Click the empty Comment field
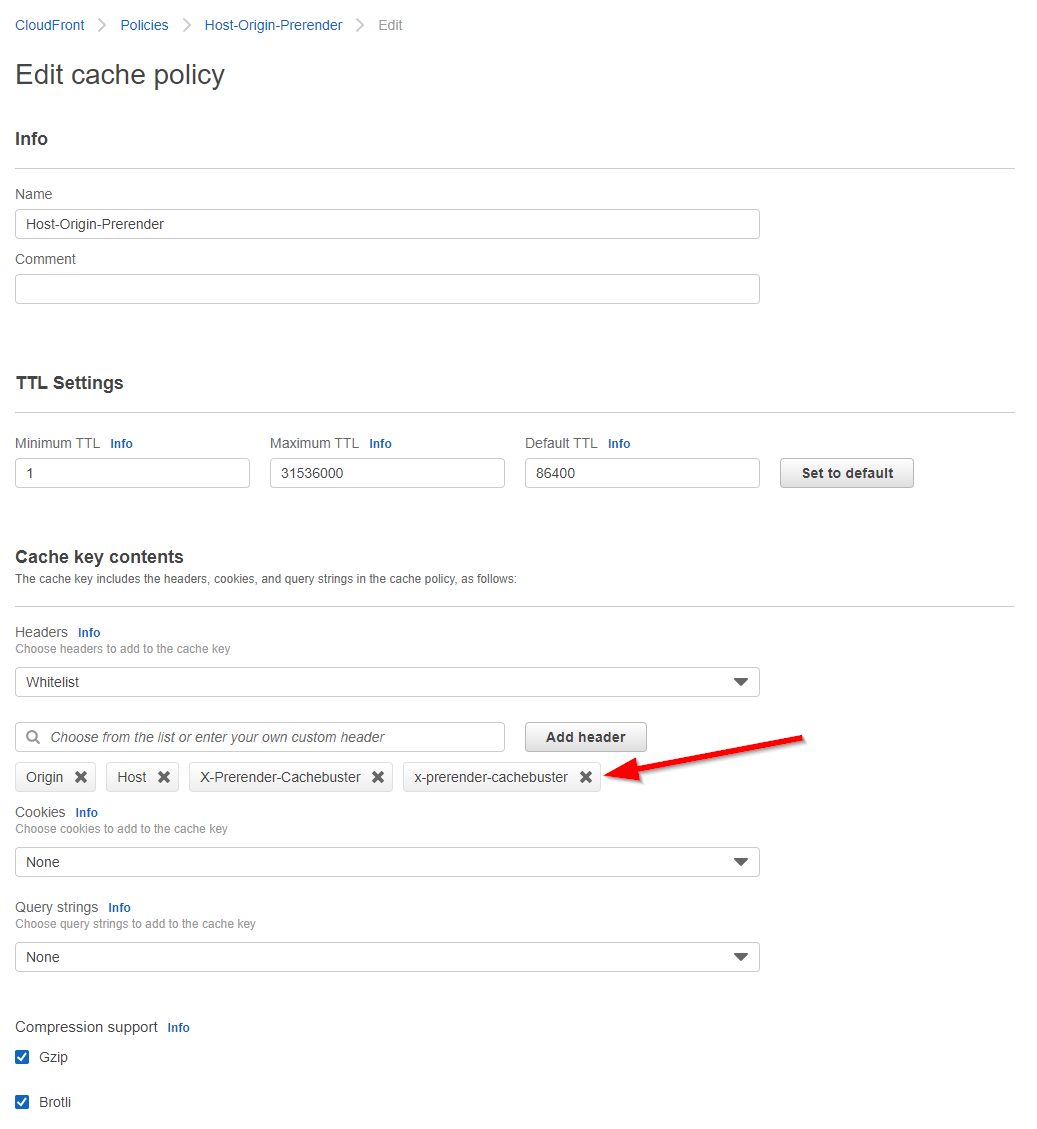Screen dimensions: 1037x1129 [387, 288]
